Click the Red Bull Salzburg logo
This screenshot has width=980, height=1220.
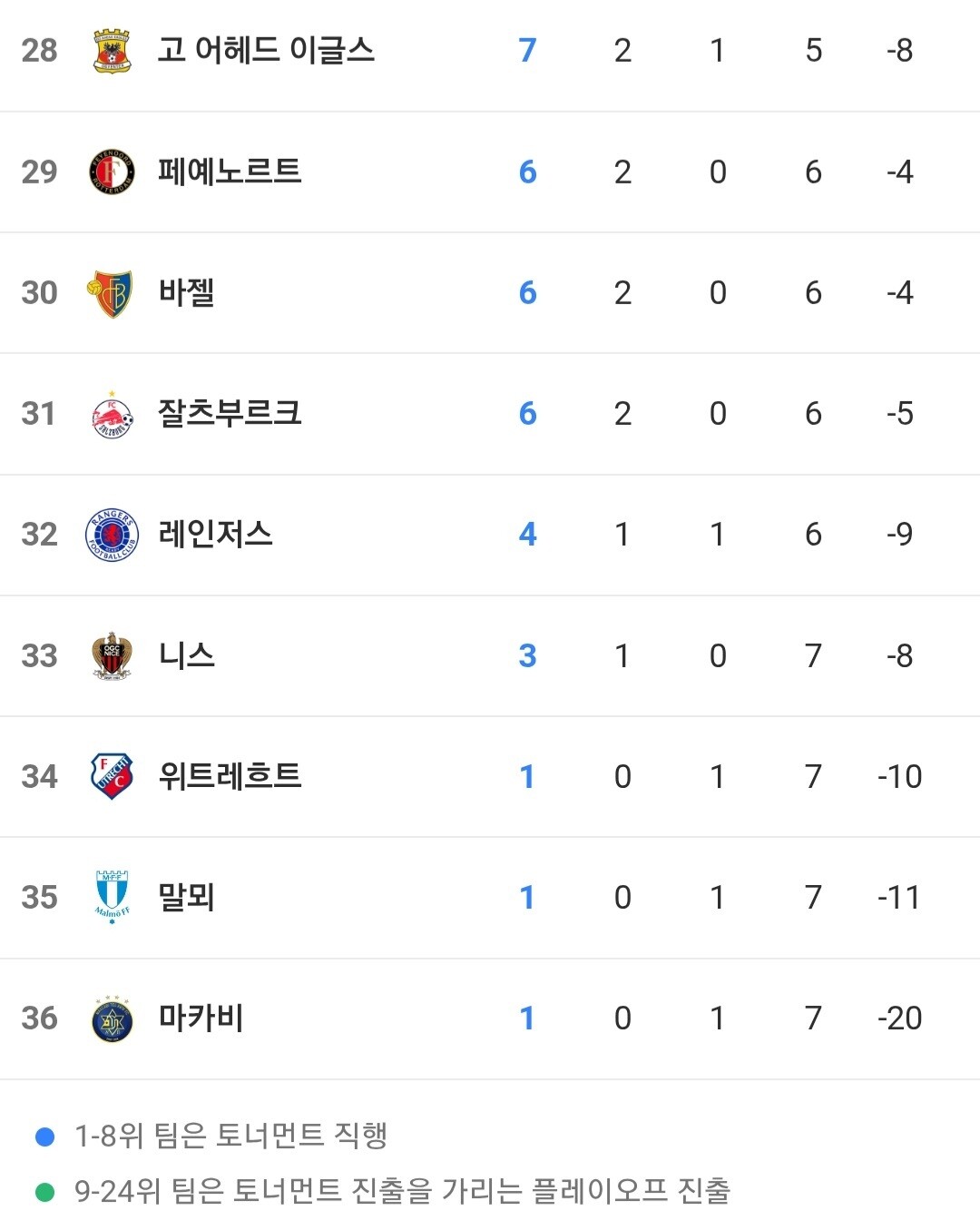click(113, 415)
